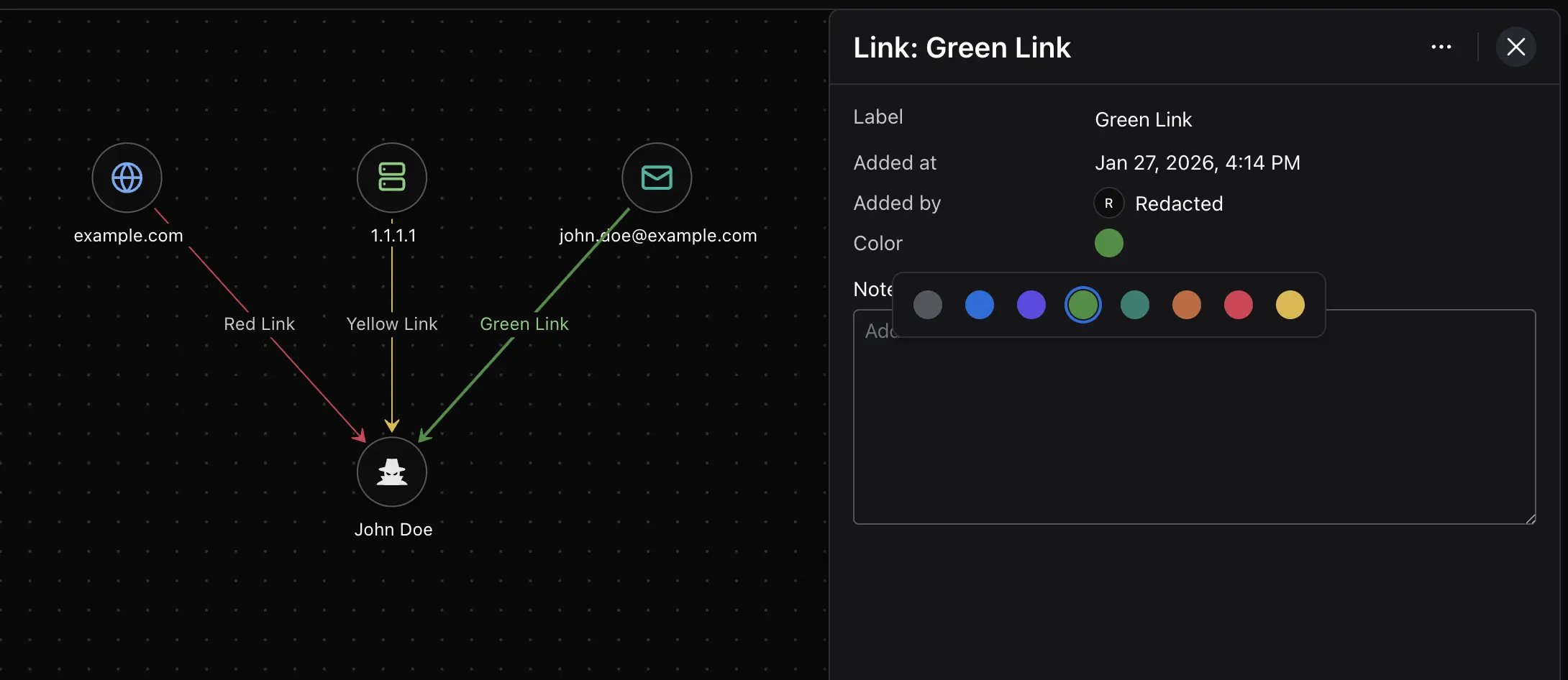Open the current green Color indicator

coord(1108,243)
